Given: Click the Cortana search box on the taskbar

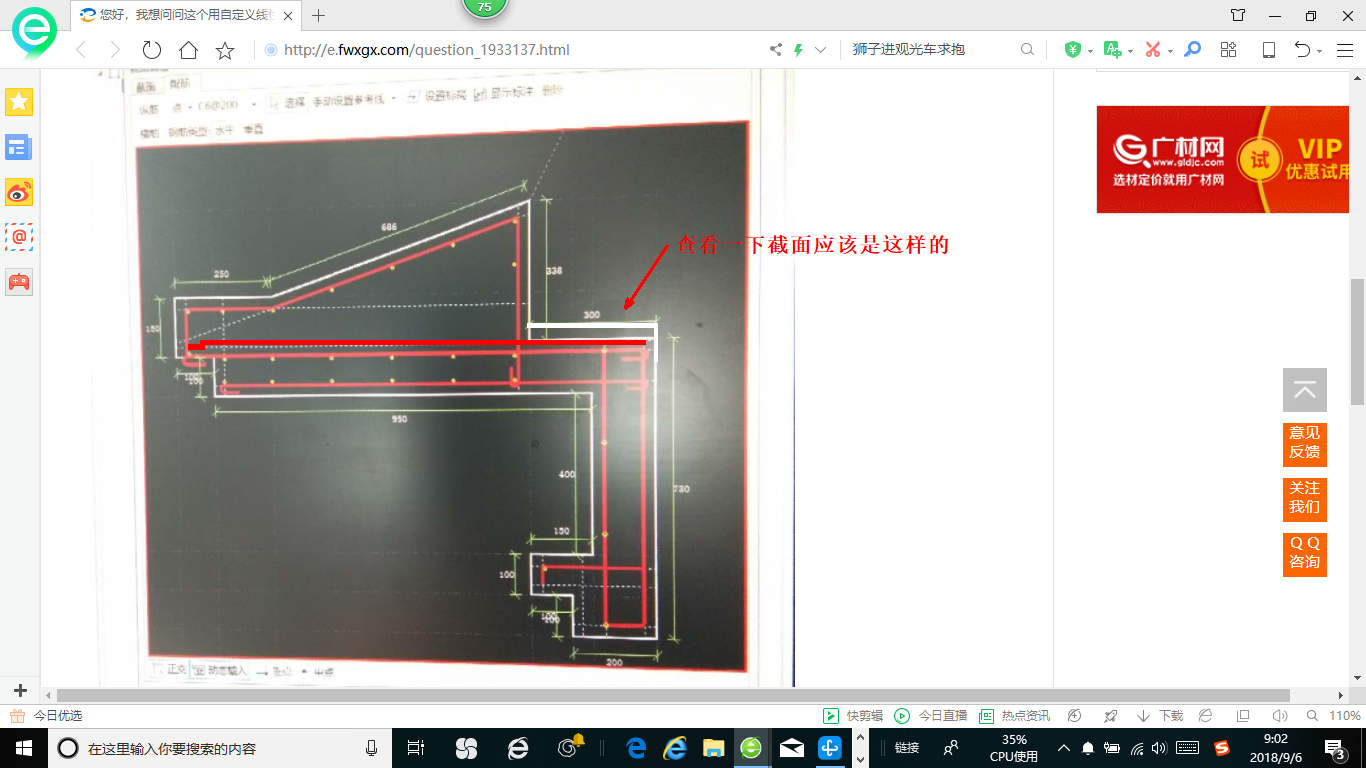Looking at the screenshot, I should point(220,748).
